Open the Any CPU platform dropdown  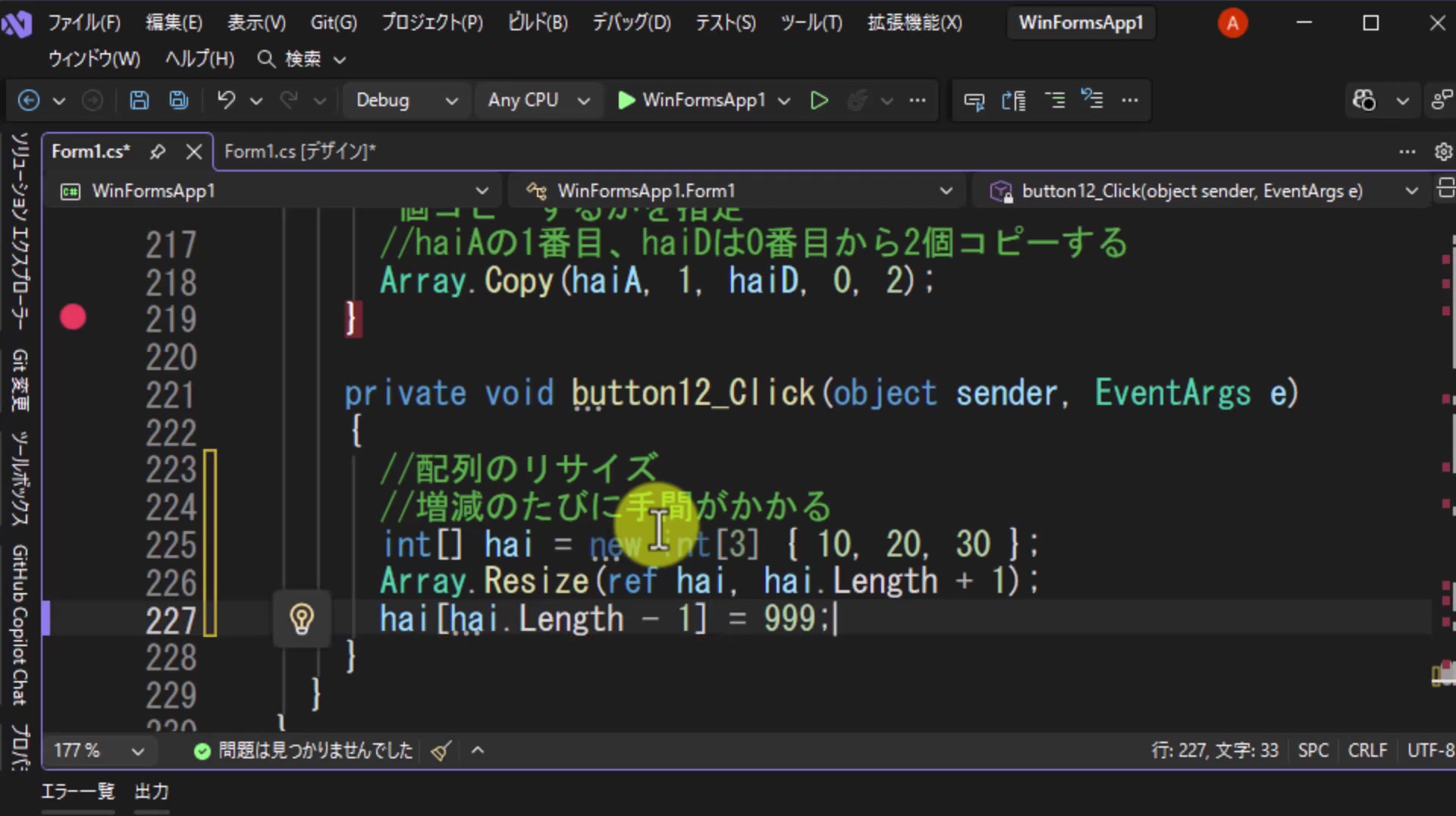click(x=538, y=100)
